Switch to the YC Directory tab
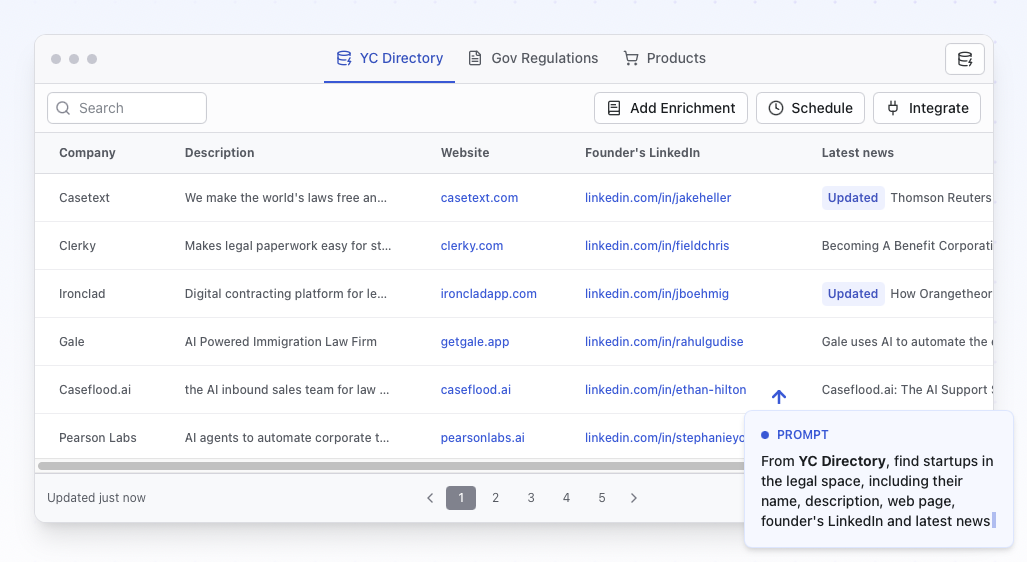 (x=390, y=58)
